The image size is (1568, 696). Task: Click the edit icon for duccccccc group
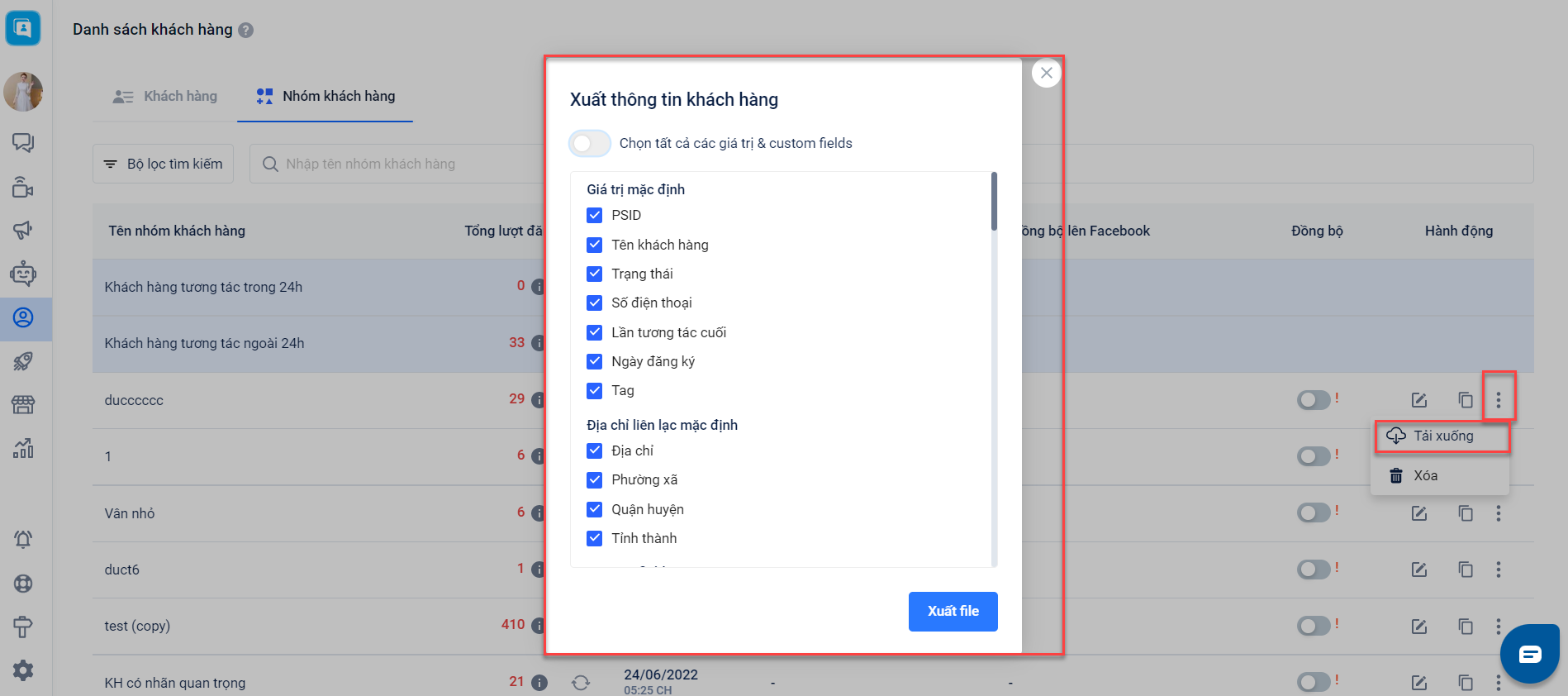(1419, 400)
